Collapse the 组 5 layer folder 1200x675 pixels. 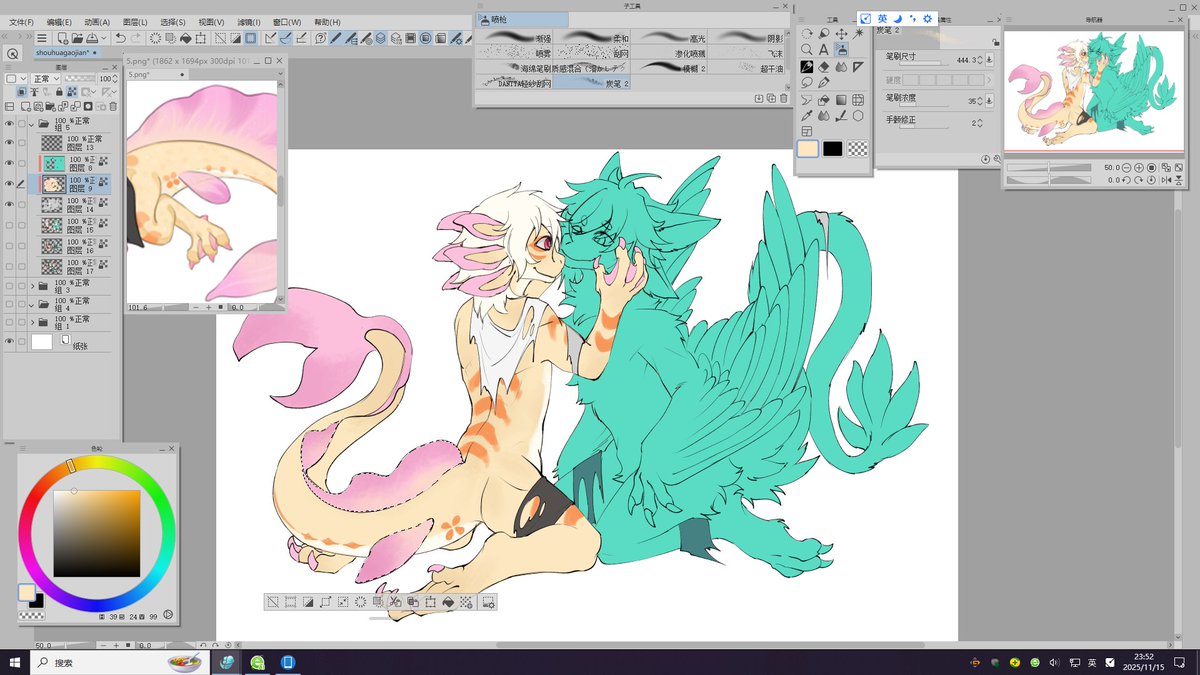click(33, 125)
